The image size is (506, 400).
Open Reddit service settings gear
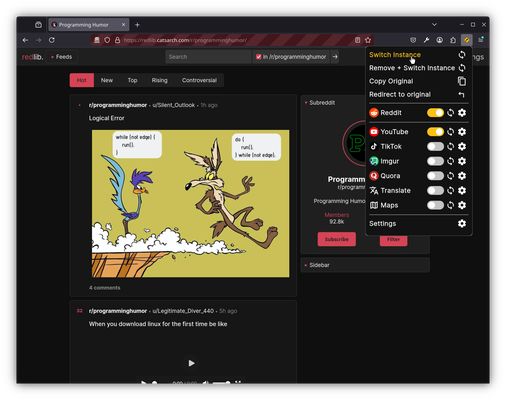pos(462,113)
